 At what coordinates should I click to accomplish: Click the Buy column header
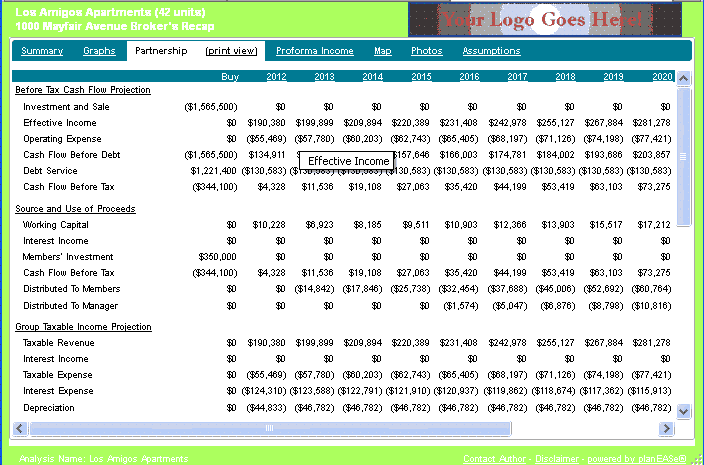pyautogui.click(x=230, y=77)
